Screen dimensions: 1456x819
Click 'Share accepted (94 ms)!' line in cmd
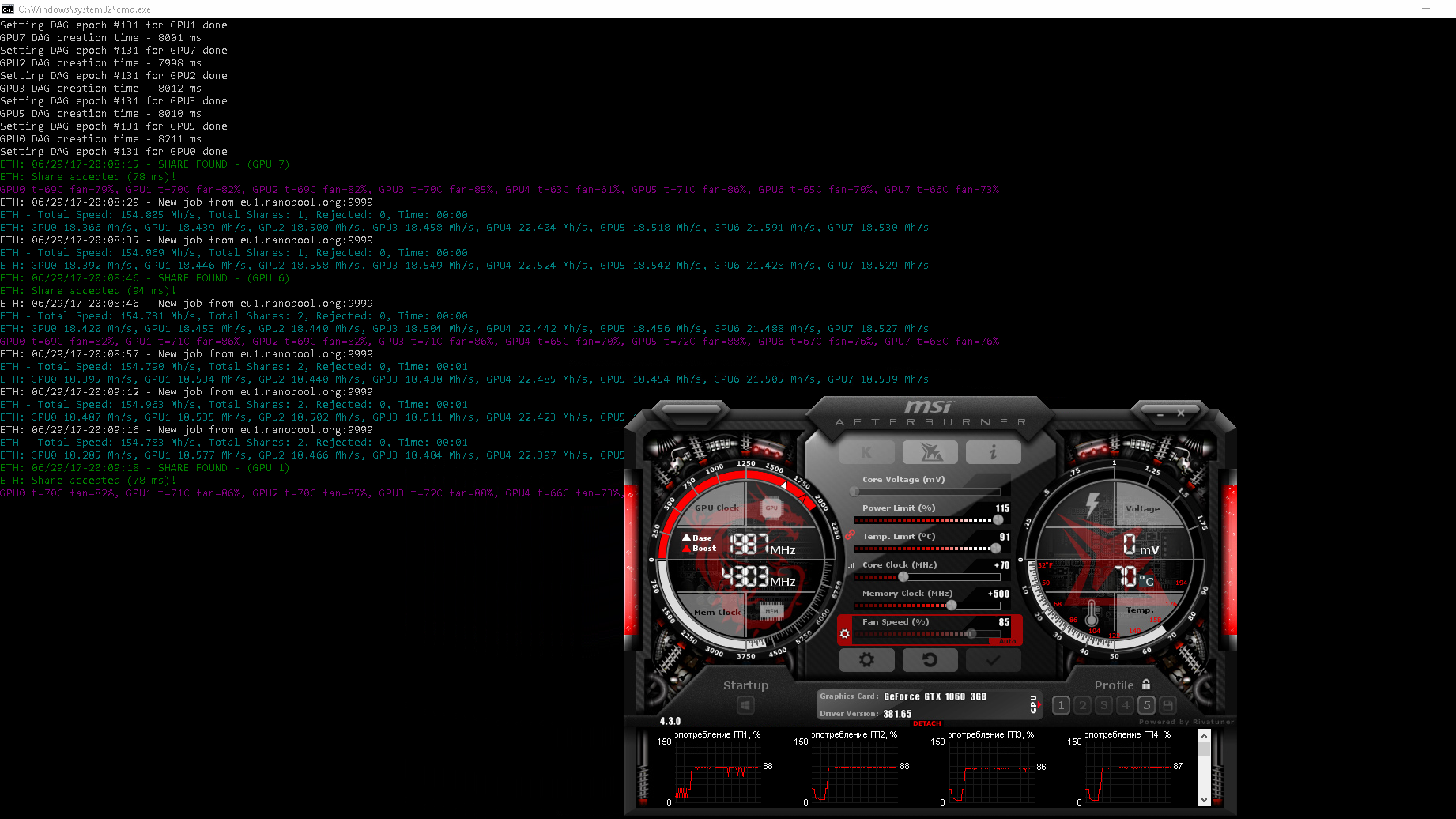coord(88,291)
